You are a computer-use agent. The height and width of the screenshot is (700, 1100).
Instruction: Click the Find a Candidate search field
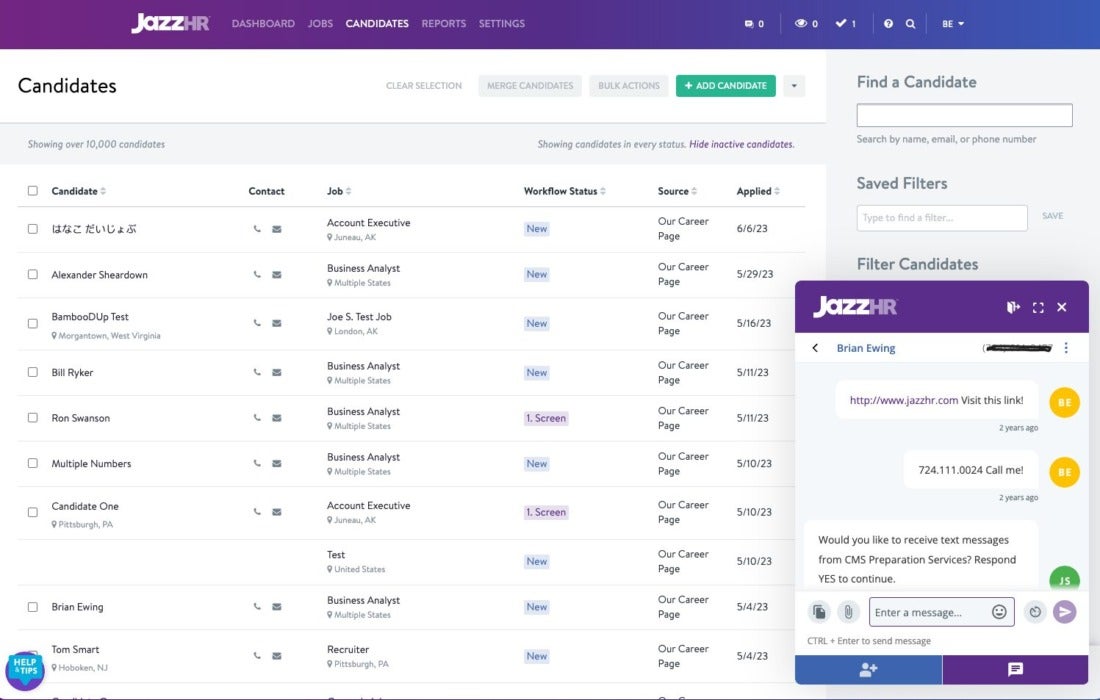coord(964,115)
